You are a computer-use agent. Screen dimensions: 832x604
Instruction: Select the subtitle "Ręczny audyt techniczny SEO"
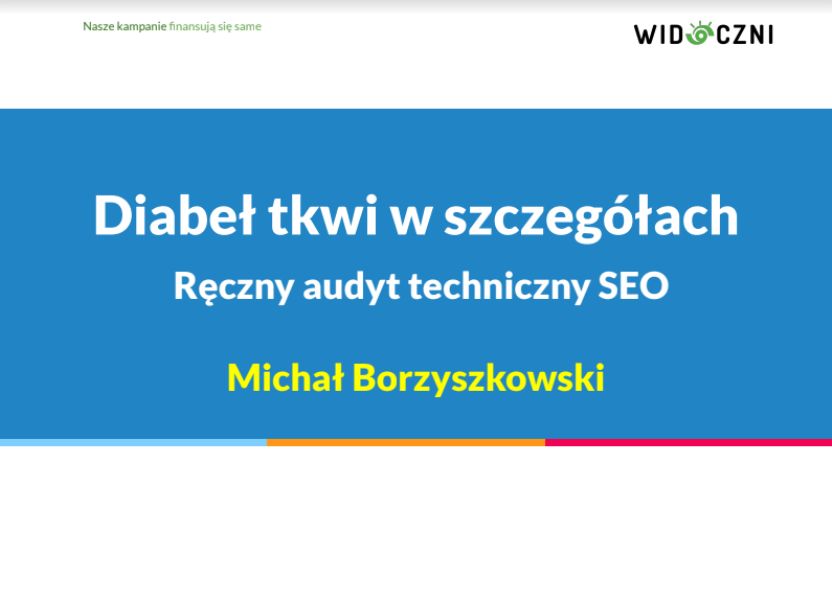(x=420, y=286)
